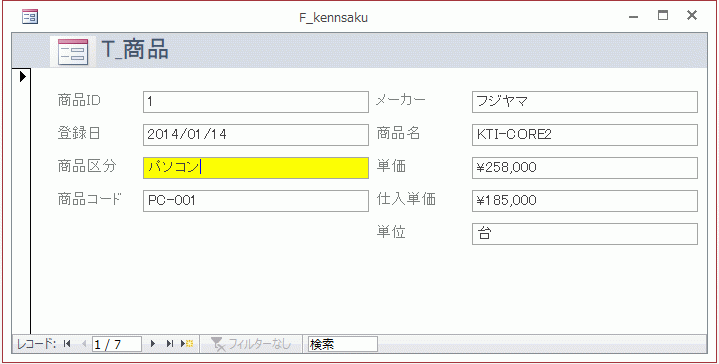The width and height of the screenshot is (719, 364).
Task: Click the F_kennsaku window title
Action: tap(333, 18)
